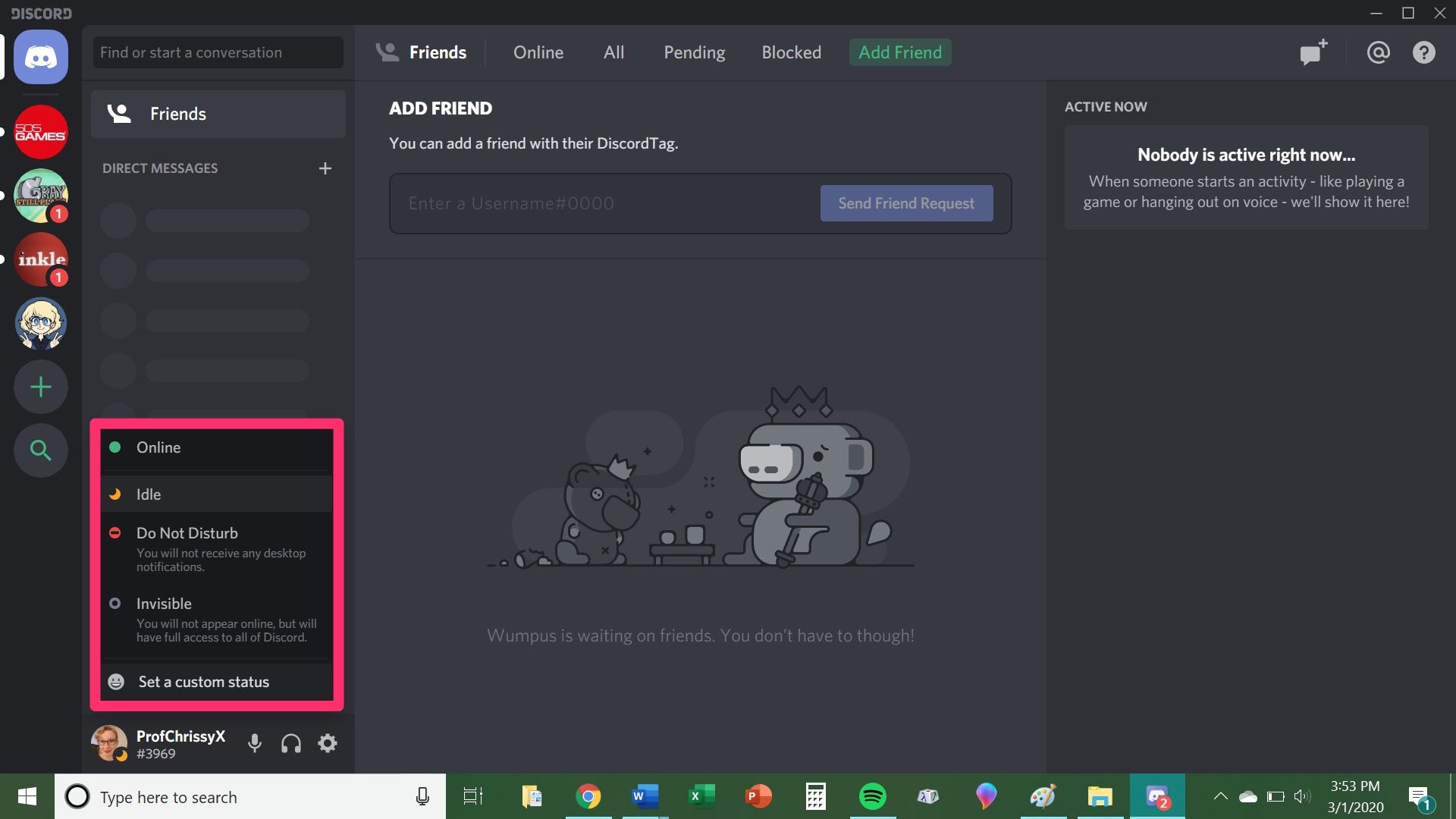The height and width of the screenshot is (819, 1456).
Task: Open Discord Home via logo icon
Action: (41, 57)
